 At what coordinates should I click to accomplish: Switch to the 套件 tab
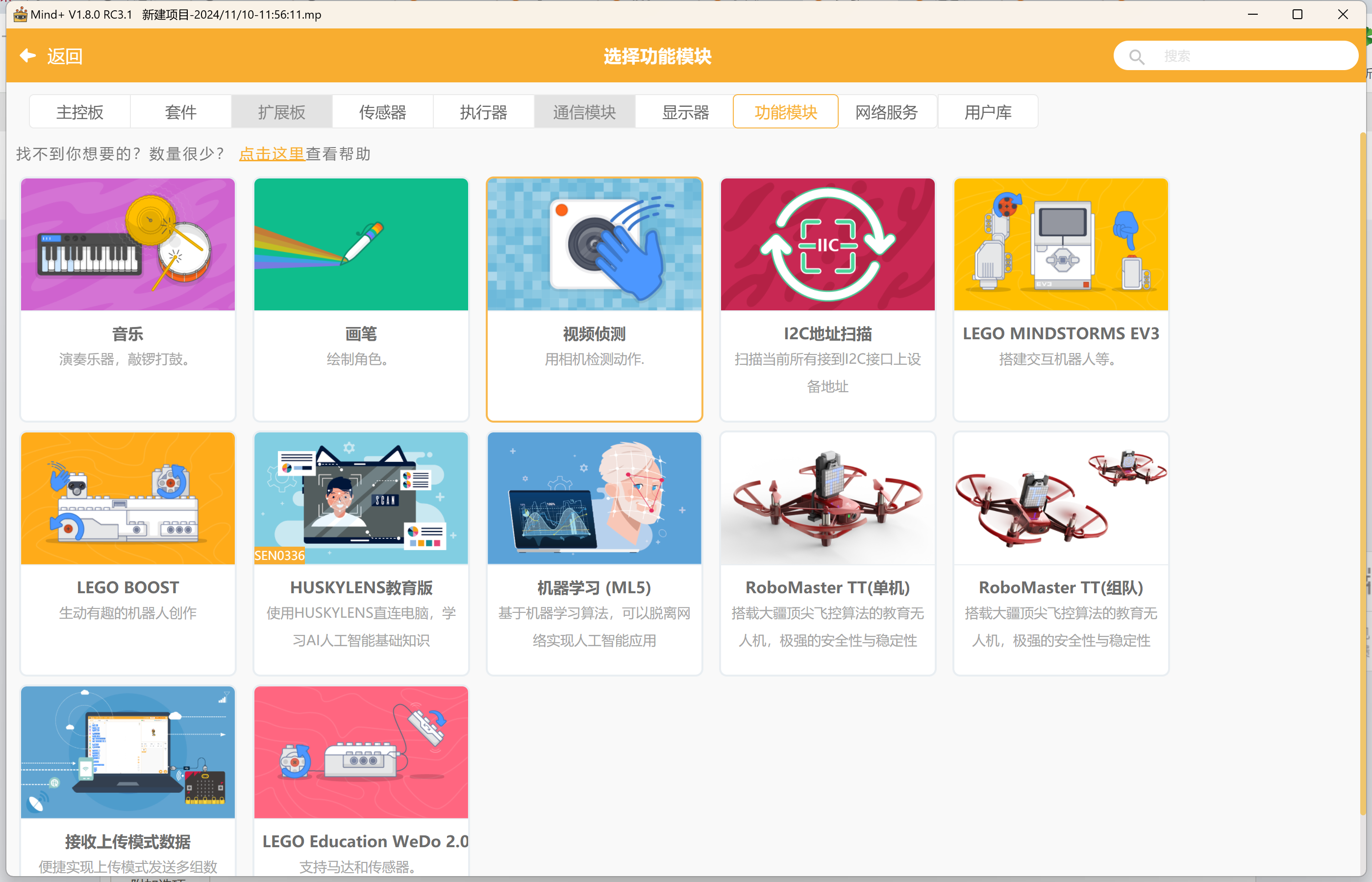pyautogui.click(x=181, y=112)
